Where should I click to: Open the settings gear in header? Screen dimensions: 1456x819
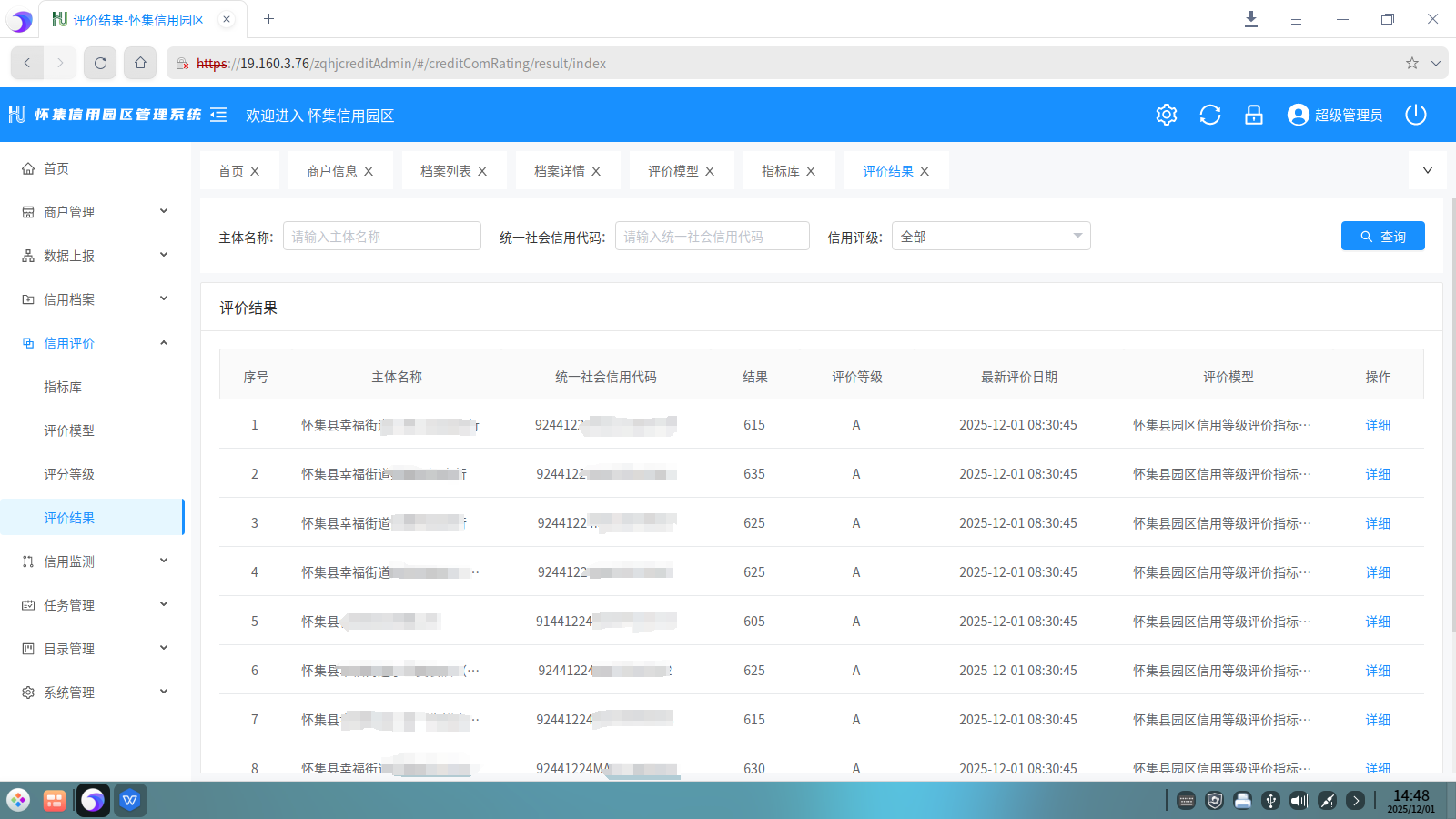coord(1166,115)
